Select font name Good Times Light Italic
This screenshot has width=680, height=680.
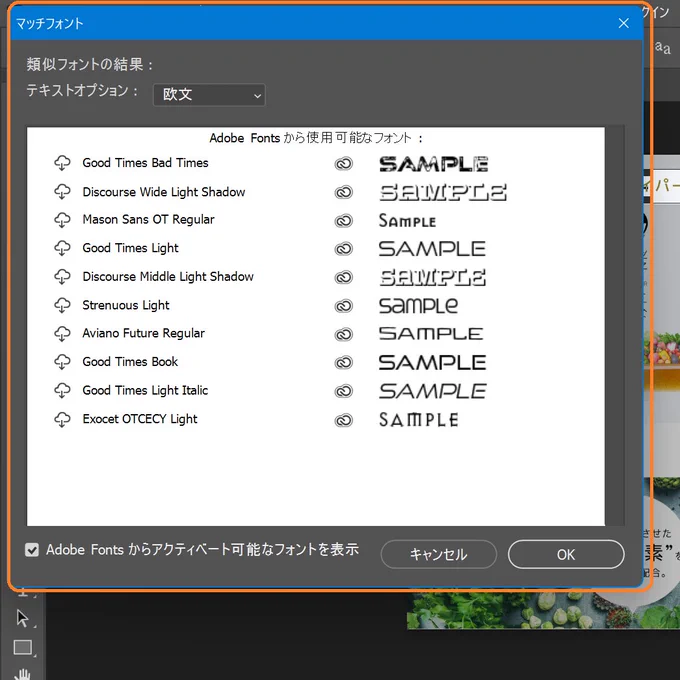point(145,390)
